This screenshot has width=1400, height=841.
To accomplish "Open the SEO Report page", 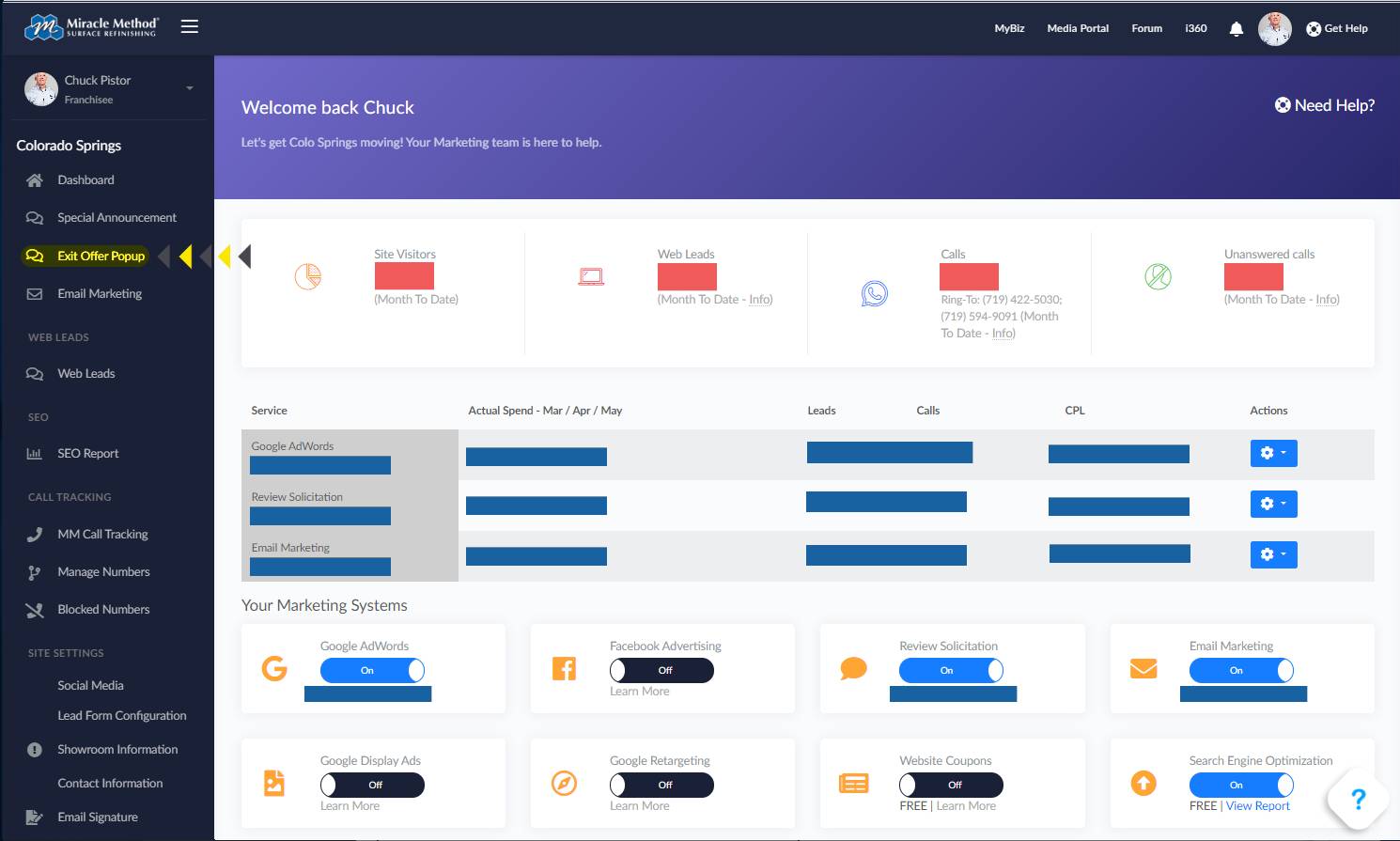I will (88, 454).
